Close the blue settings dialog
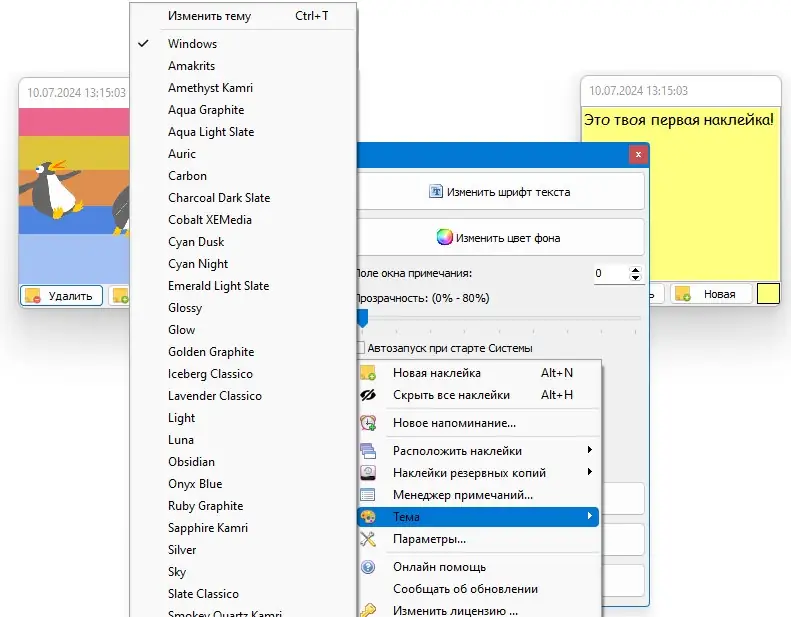 [x=638, y=154]
